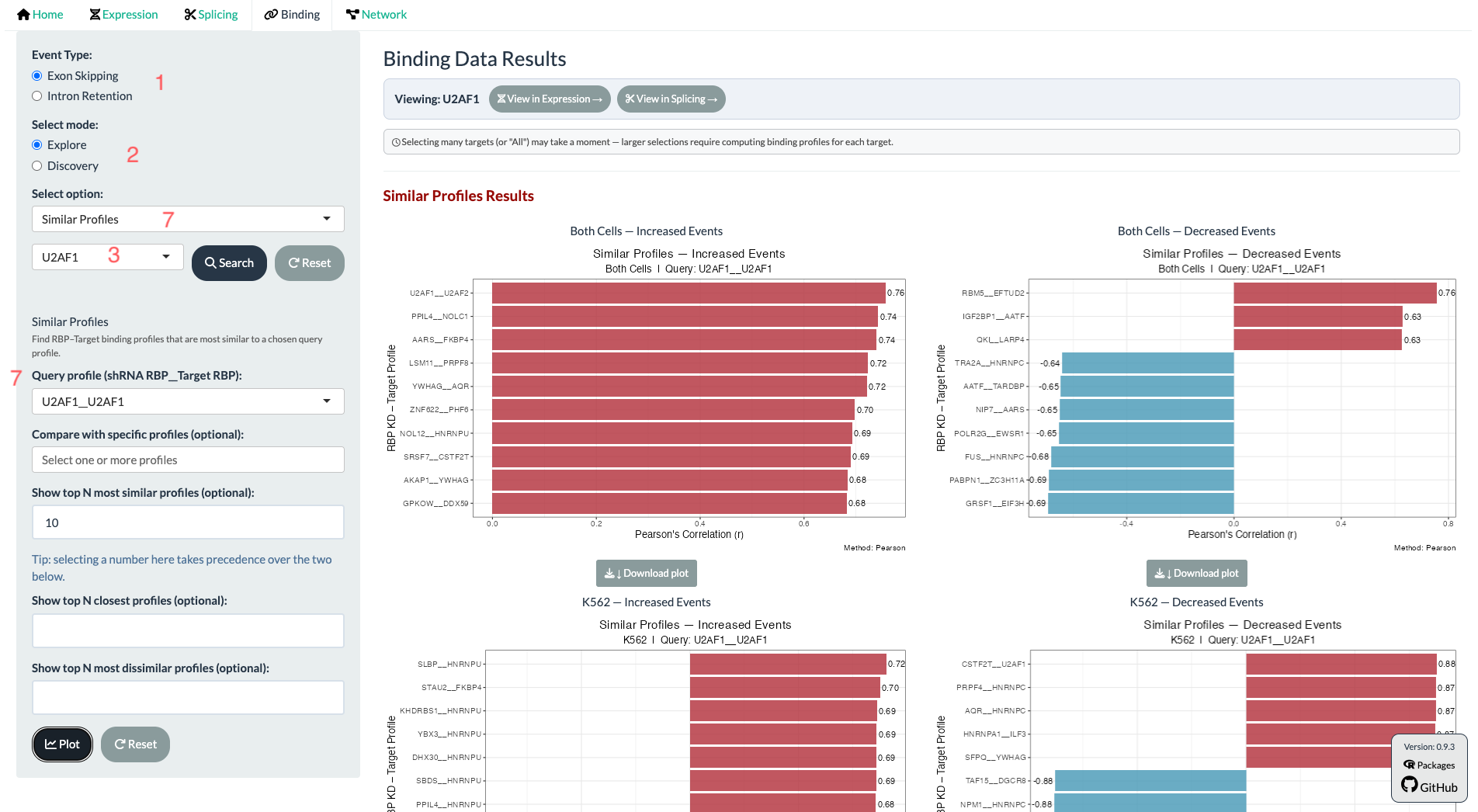
Task: Click the 'Similar Profiles Results' heading
Action: pyautogui.click(x=458, y=196)
